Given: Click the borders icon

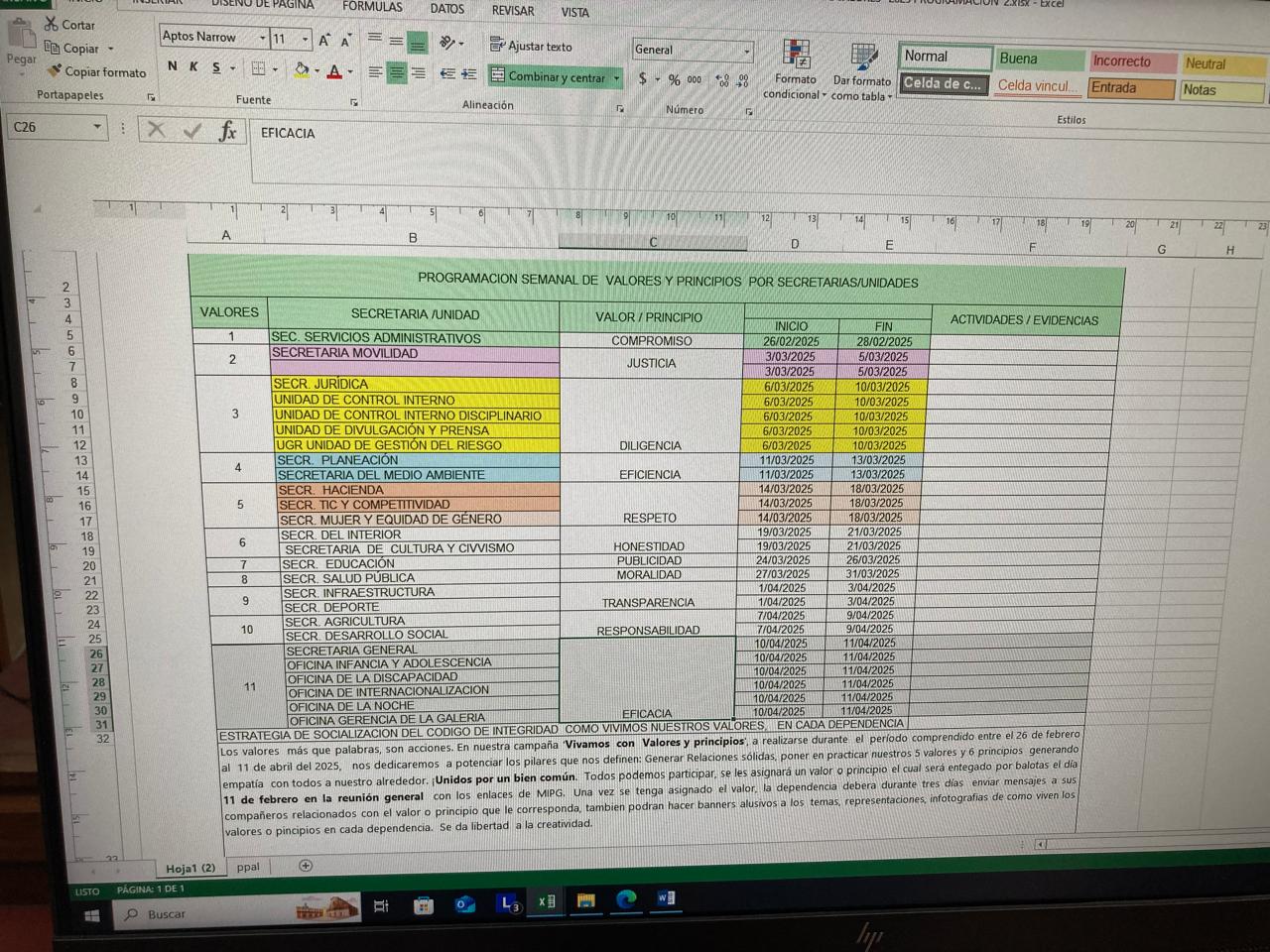Looking at the screenshot, I should [x=258, y=68].
